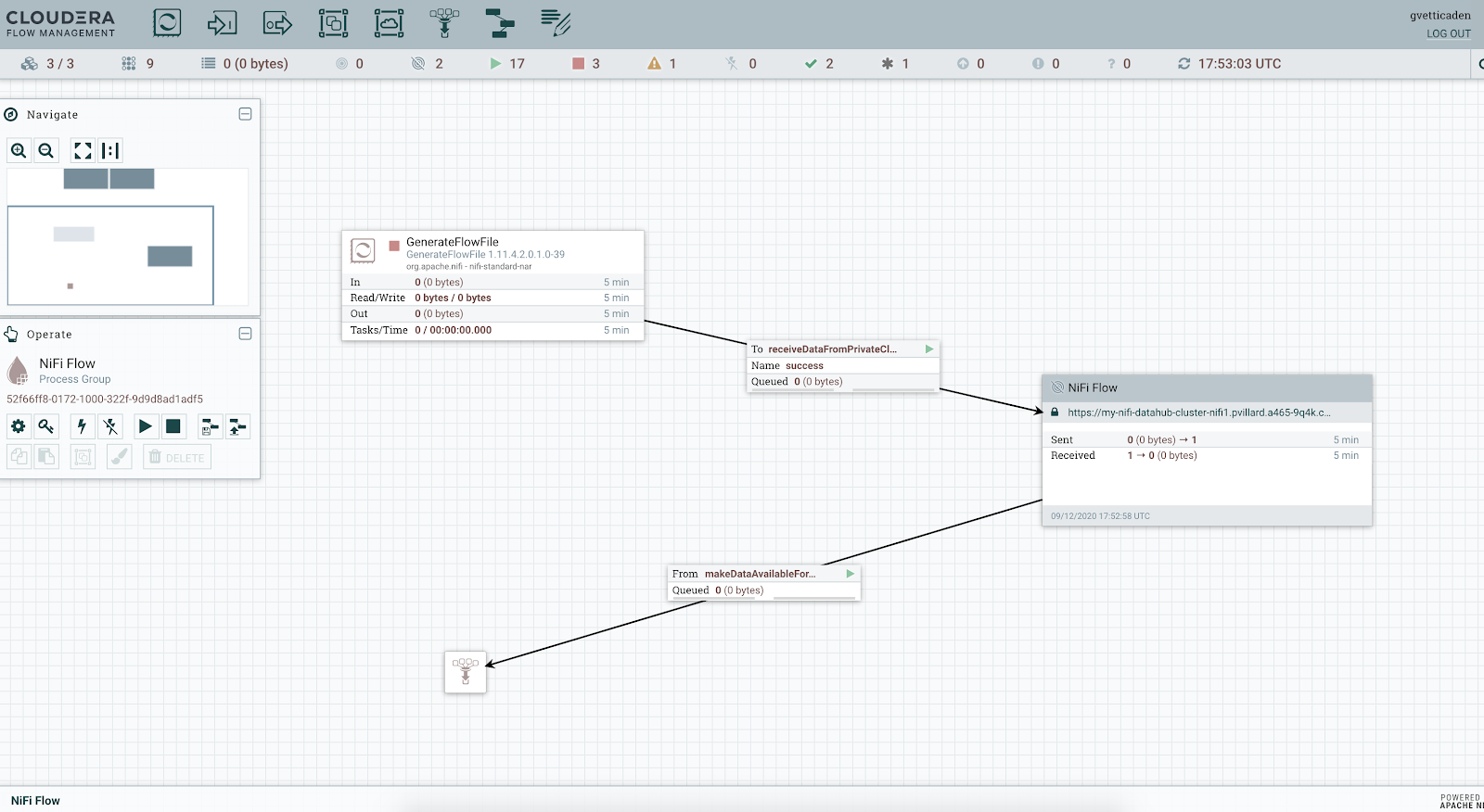Click the NiFi Flow breadcrumb at bottom
The height and width of the screenshot is (812, 1484).
[x=35, y=801]
